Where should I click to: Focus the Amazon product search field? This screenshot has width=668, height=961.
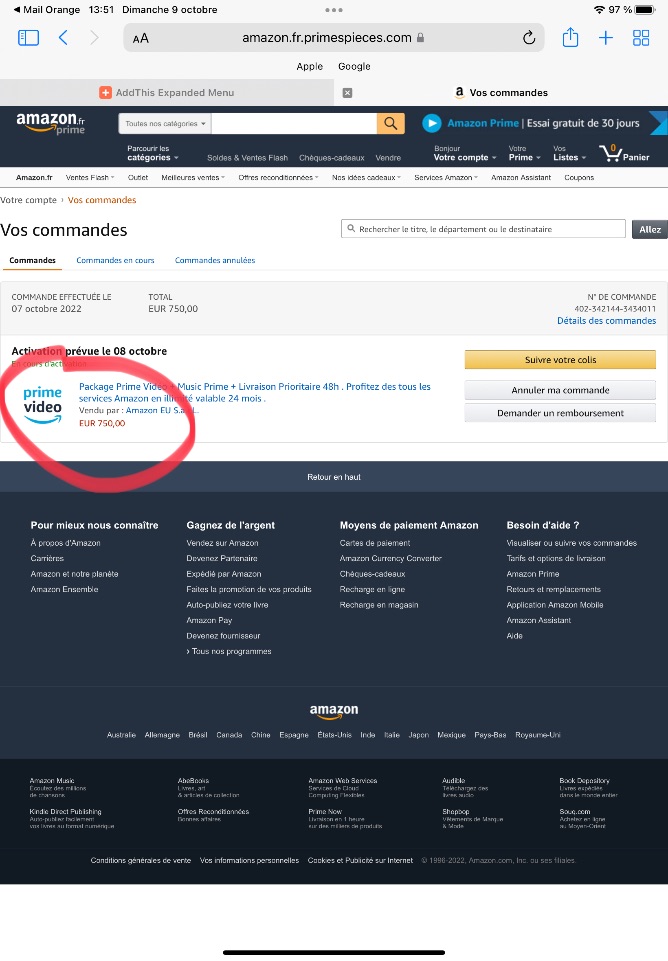[x=294, y=123]
